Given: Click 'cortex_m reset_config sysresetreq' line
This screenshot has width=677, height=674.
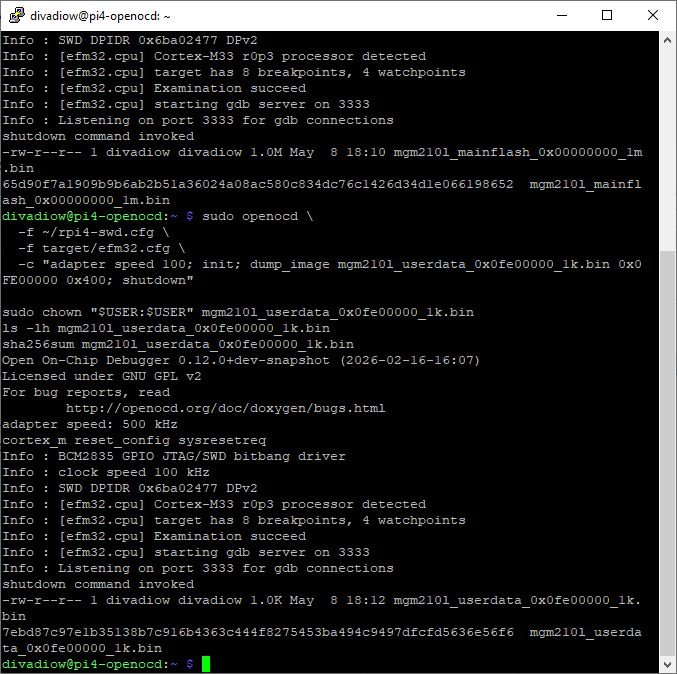Looking at the screenshot, I should pyautogui.click(x=134, y=440).
